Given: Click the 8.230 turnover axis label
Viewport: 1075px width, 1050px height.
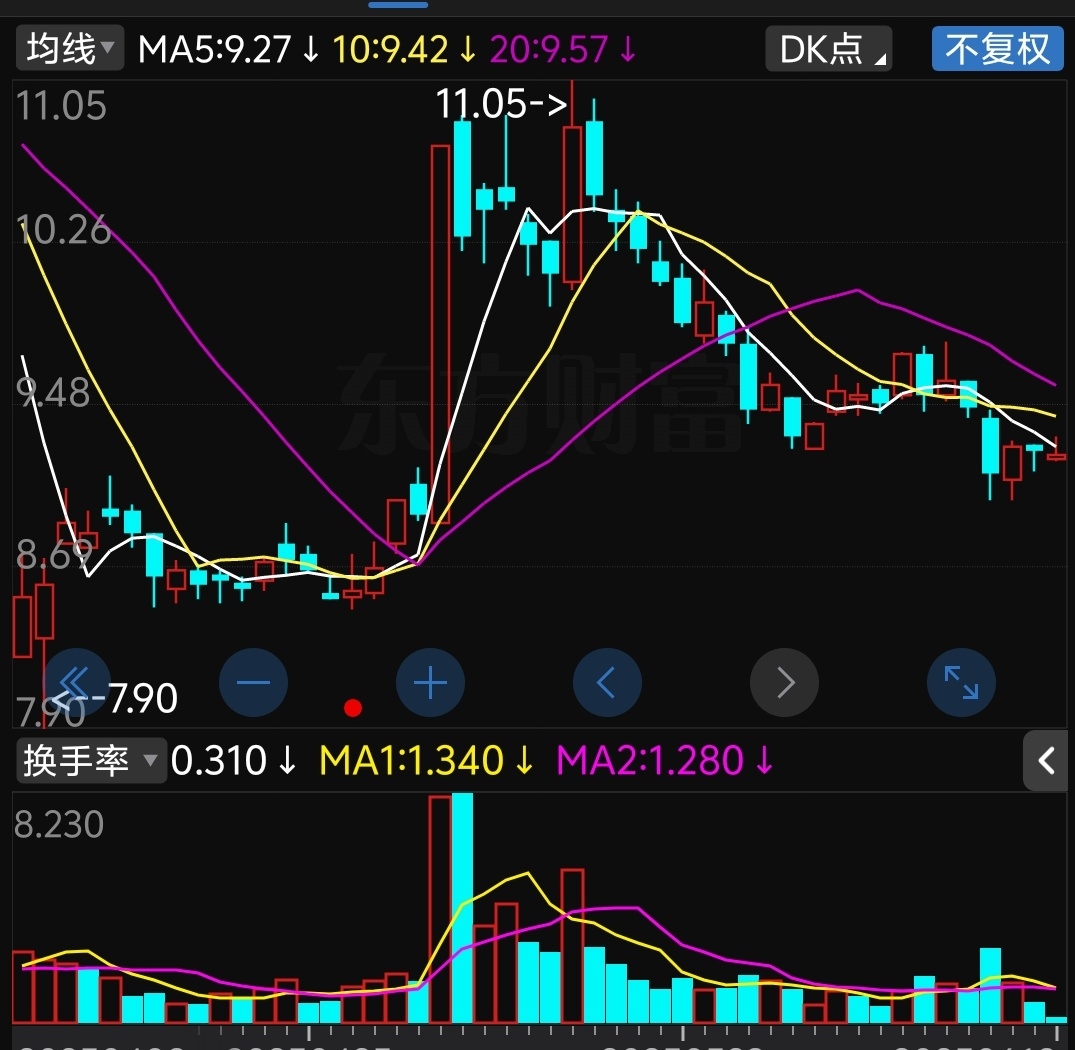Looking at the screenshot, I should (x=59, y=824).
